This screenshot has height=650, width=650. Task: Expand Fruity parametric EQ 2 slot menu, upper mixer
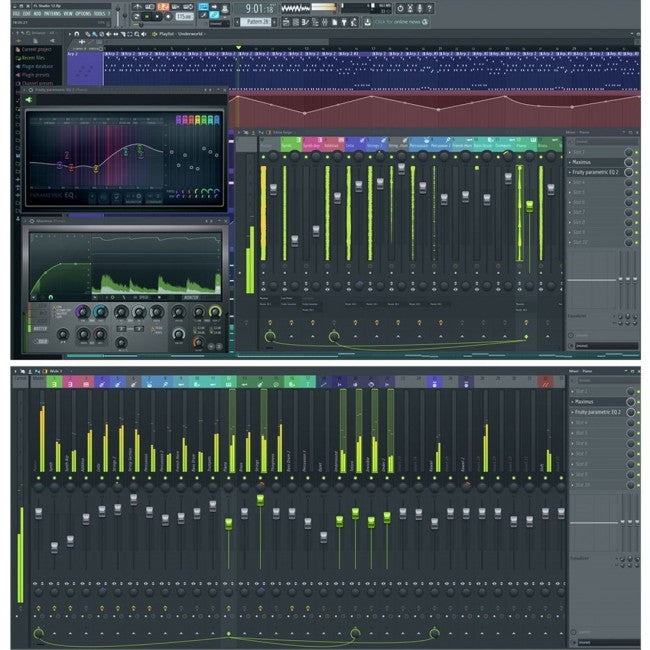point(571,172)
